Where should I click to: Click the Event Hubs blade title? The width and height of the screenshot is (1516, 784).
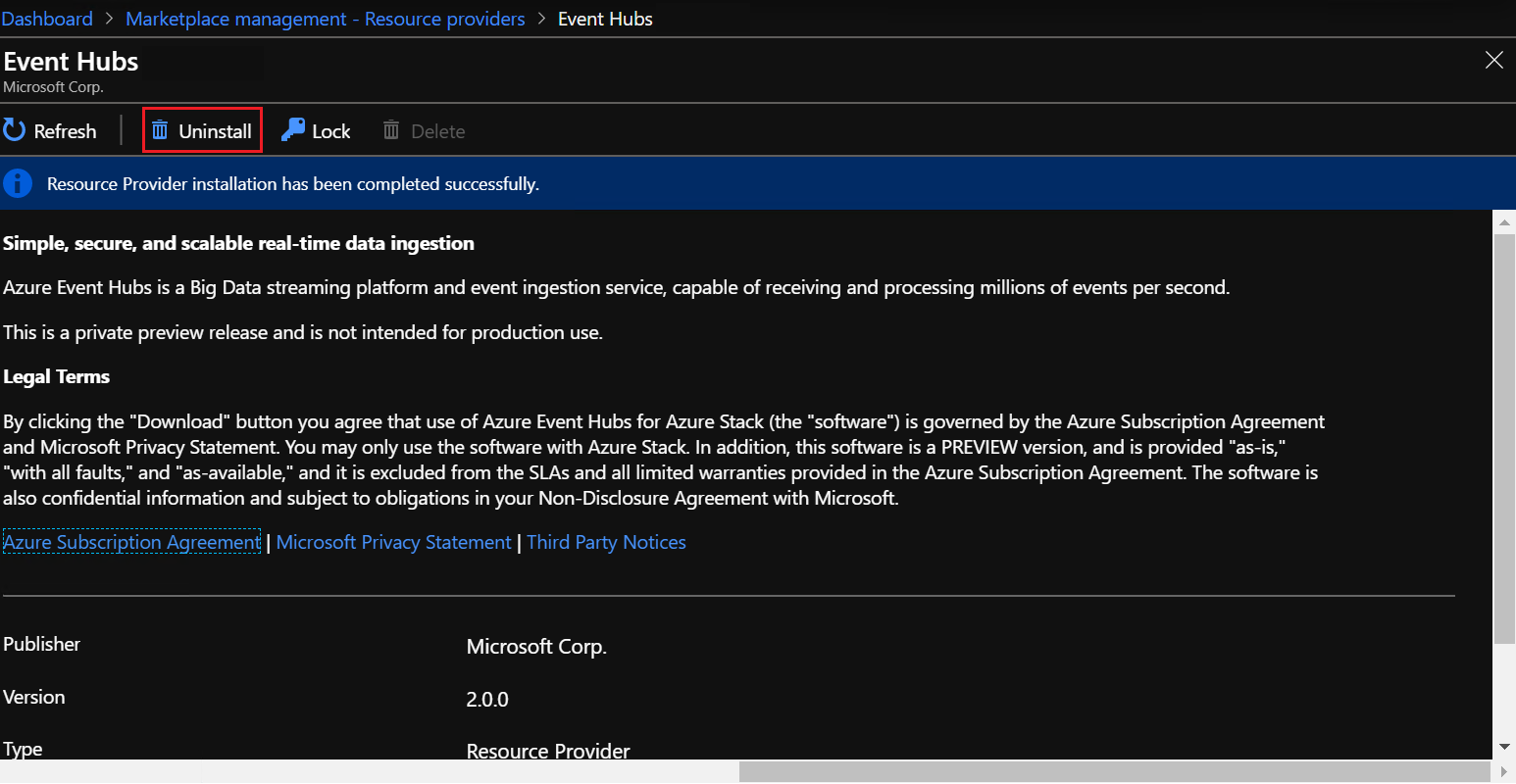(72, 62)
